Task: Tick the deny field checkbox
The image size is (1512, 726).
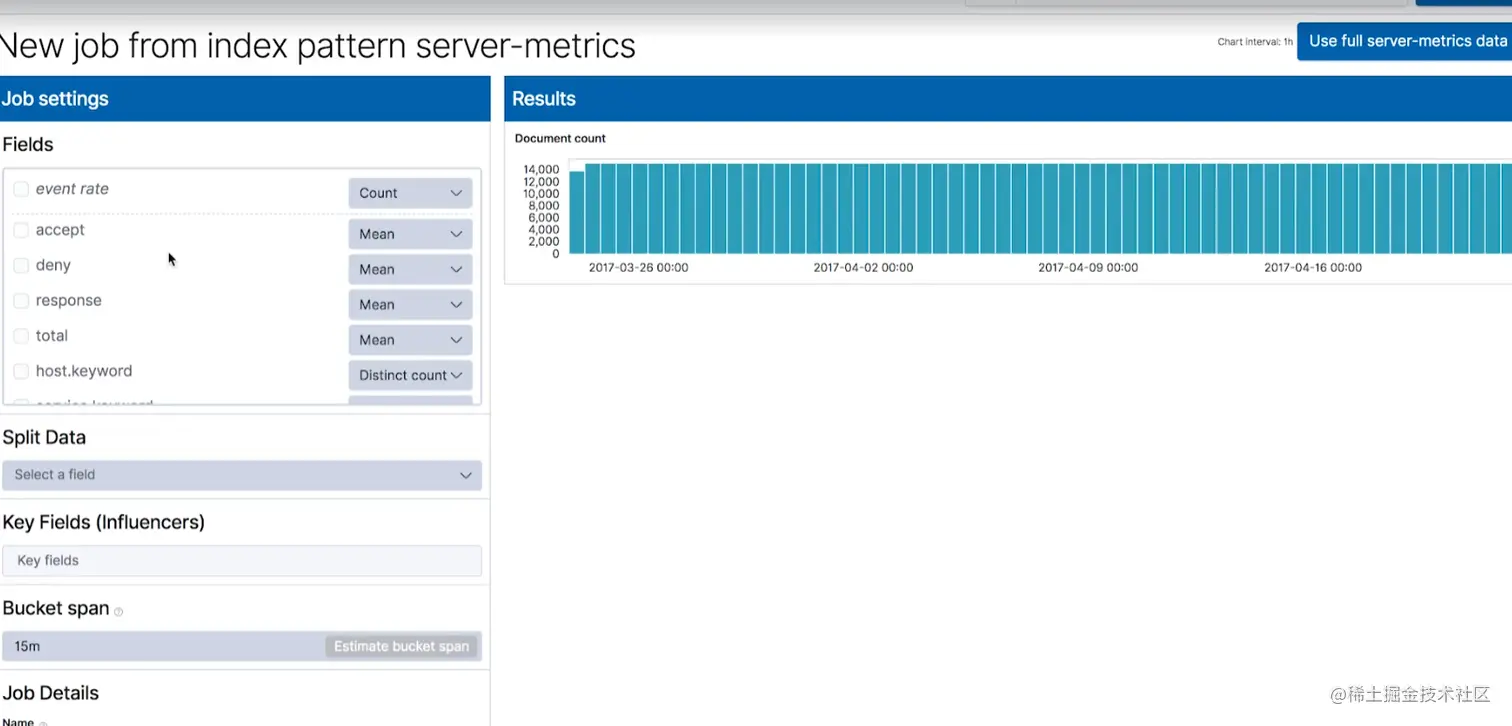Action: 21,265
